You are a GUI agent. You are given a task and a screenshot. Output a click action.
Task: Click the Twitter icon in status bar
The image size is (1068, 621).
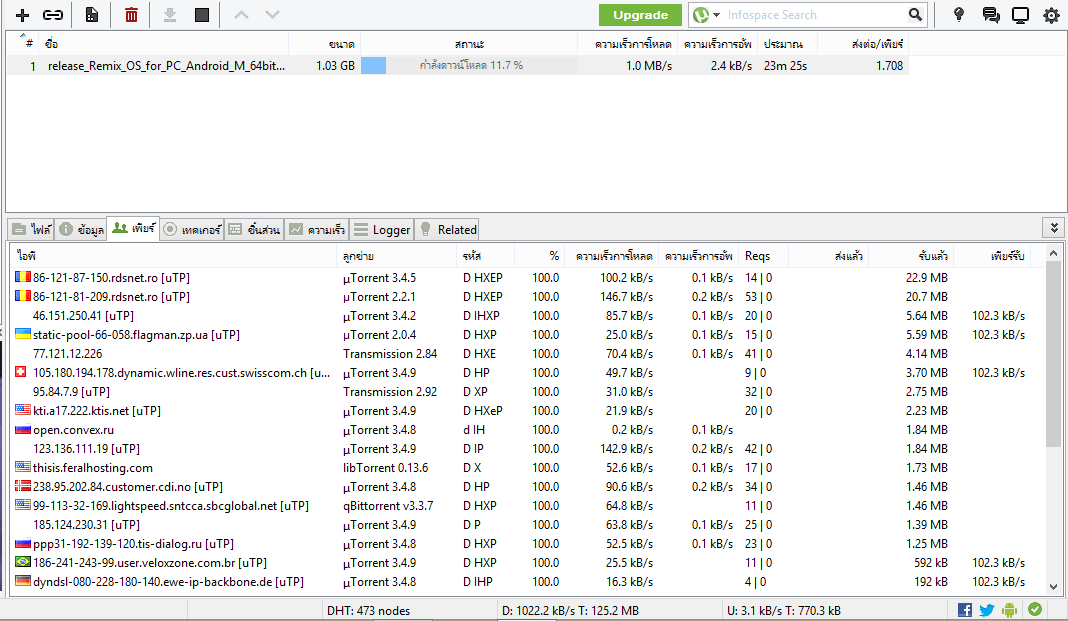[987, 610]
